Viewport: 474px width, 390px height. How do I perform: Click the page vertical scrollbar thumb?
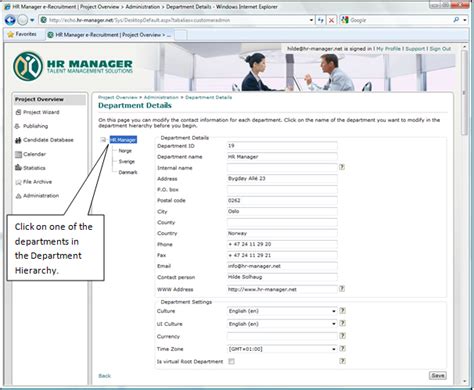464,93
